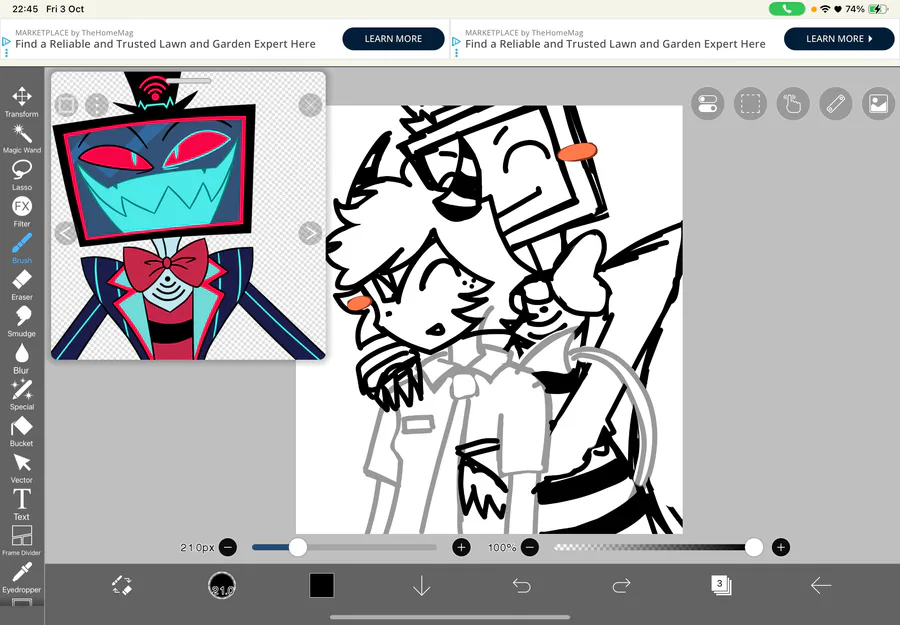
Task: Select the Smudge tool
Action: [22, 322]
